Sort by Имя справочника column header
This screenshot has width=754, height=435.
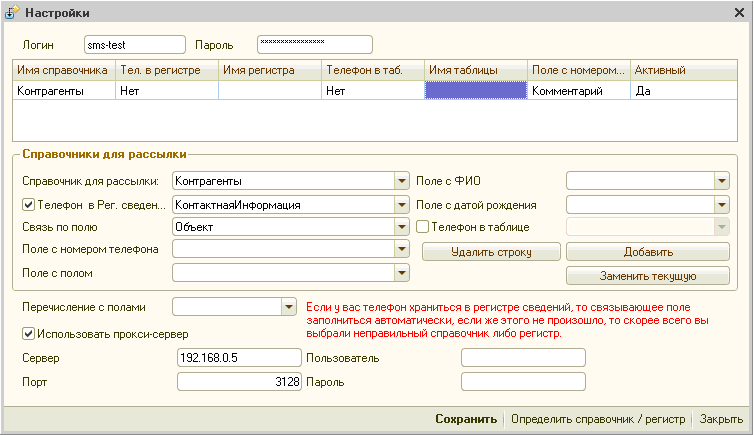[62, 70]
